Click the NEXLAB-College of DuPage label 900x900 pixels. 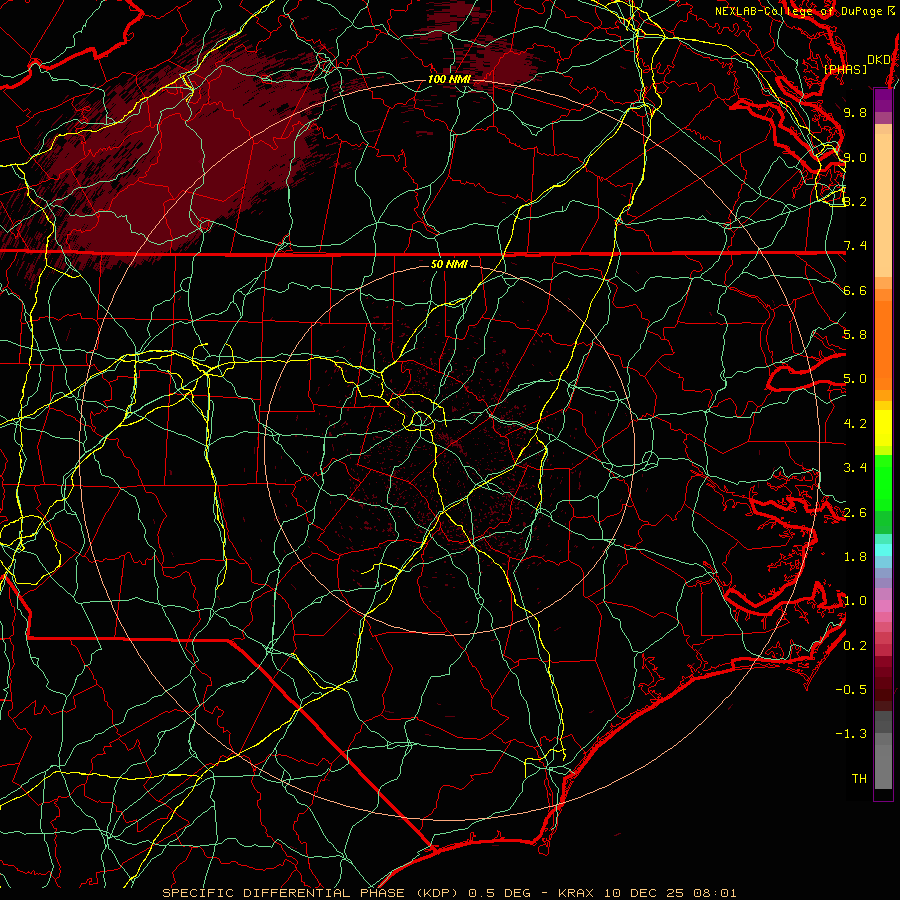[x=798, y=11]
